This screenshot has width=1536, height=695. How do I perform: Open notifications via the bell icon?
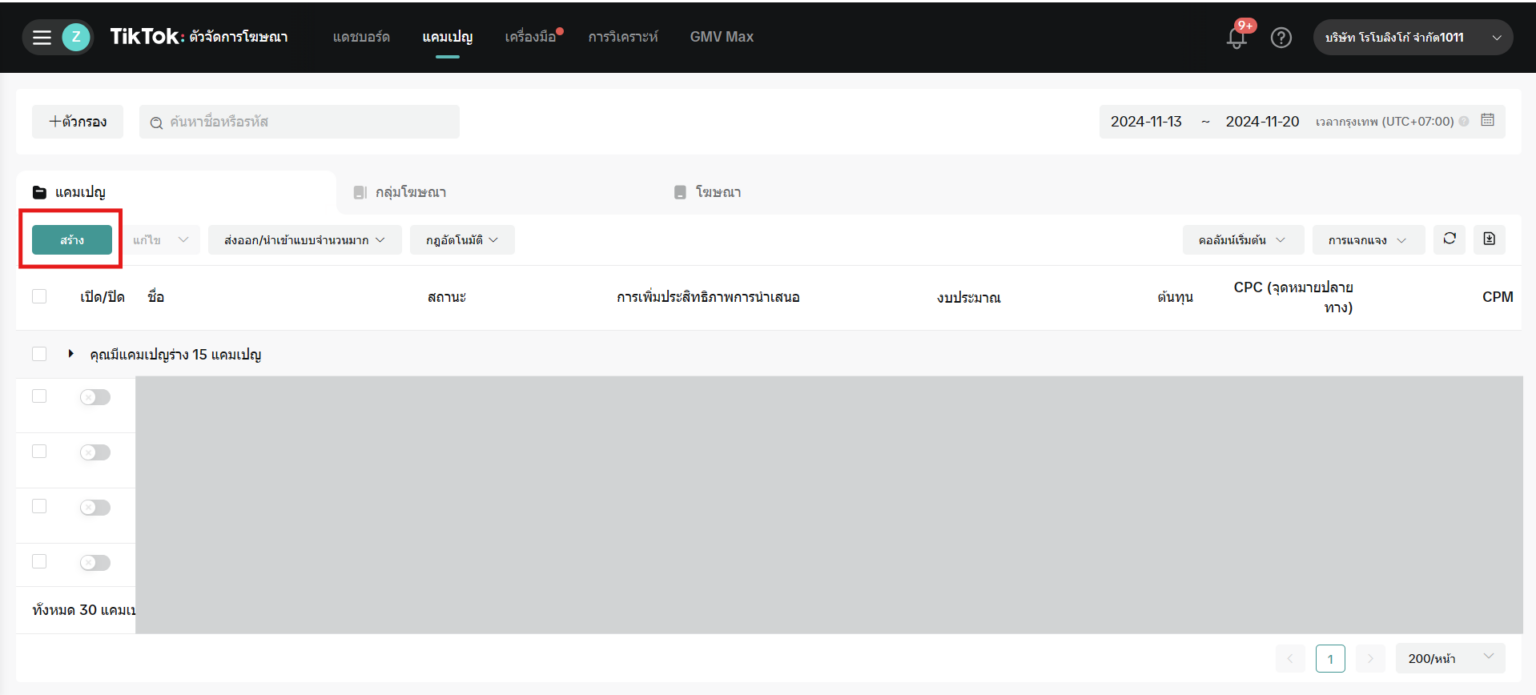1237,36
